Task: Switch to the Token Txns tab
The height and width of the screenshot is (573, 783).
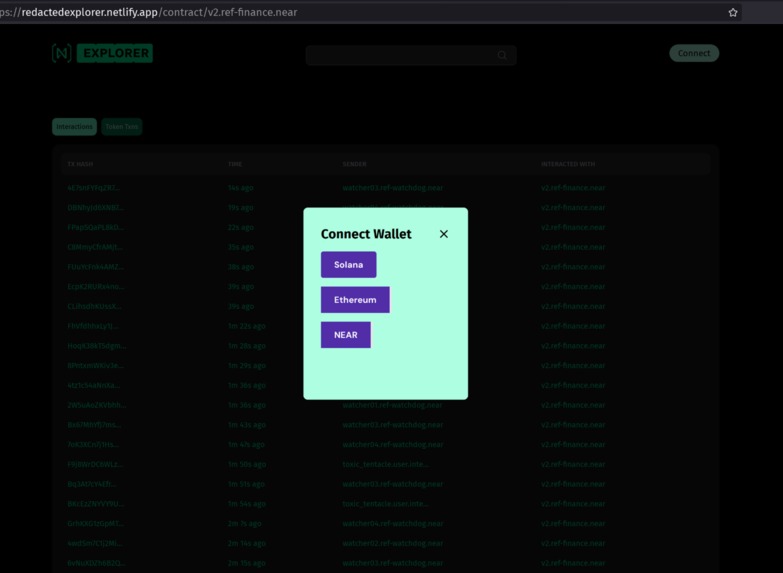Action: pos(121,127)
